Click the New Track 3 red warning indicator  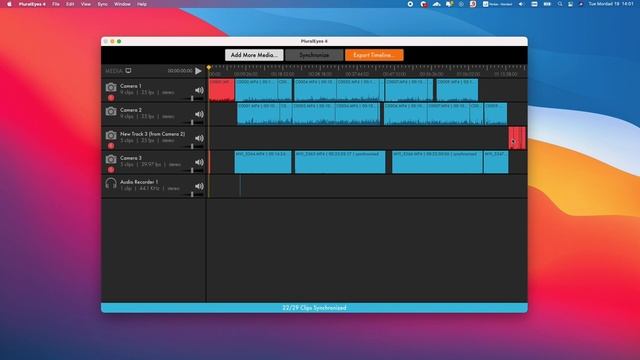coord(111,146)
